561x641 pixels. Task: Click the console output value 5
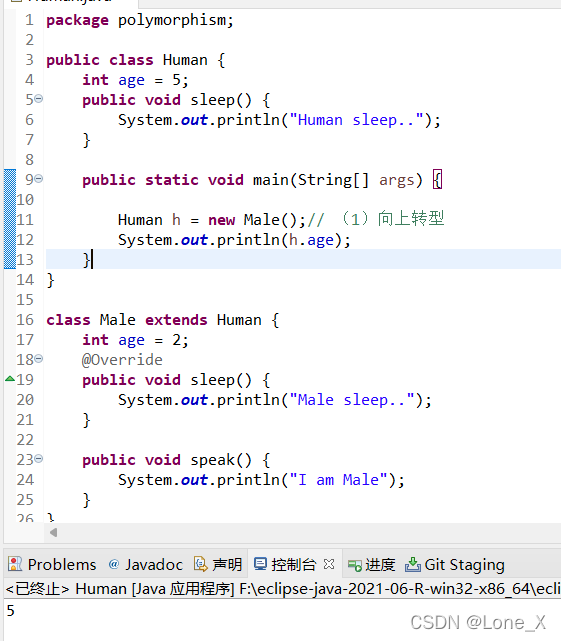click(11, 610)
